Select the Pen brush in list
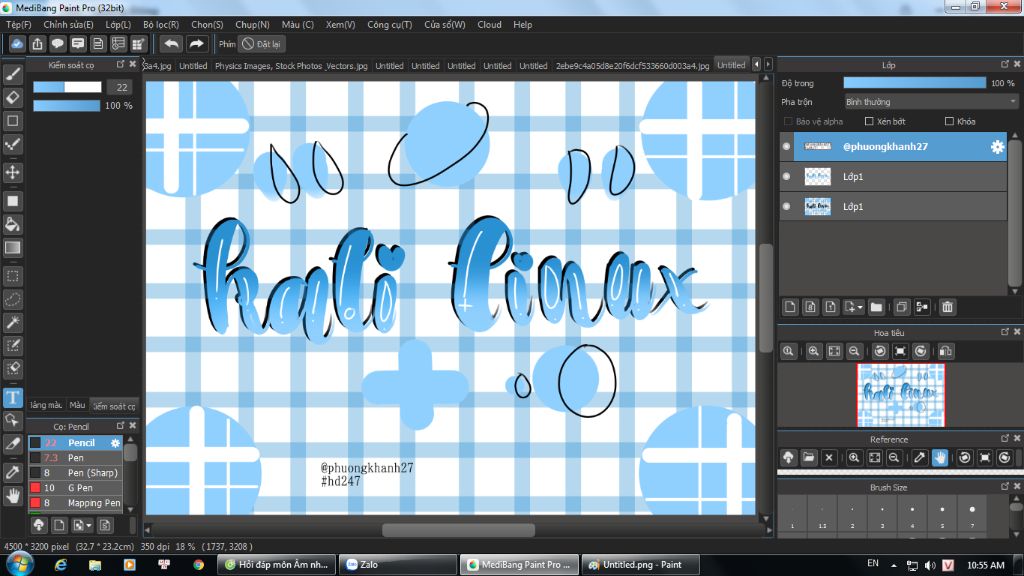The height and width of the screenshot is (576, 1024). (x=75, y=458)
